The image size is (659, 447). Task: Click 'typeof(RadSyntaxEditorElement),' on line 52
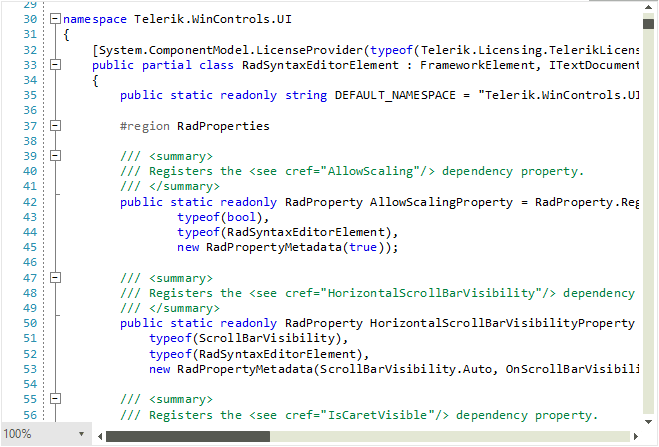coord(259,354)
